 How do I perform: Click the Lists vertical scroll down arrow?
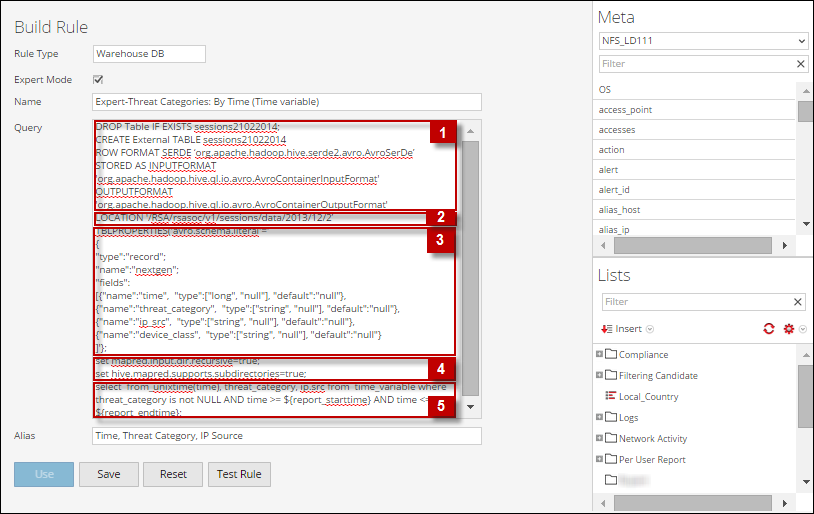(806, 482)
